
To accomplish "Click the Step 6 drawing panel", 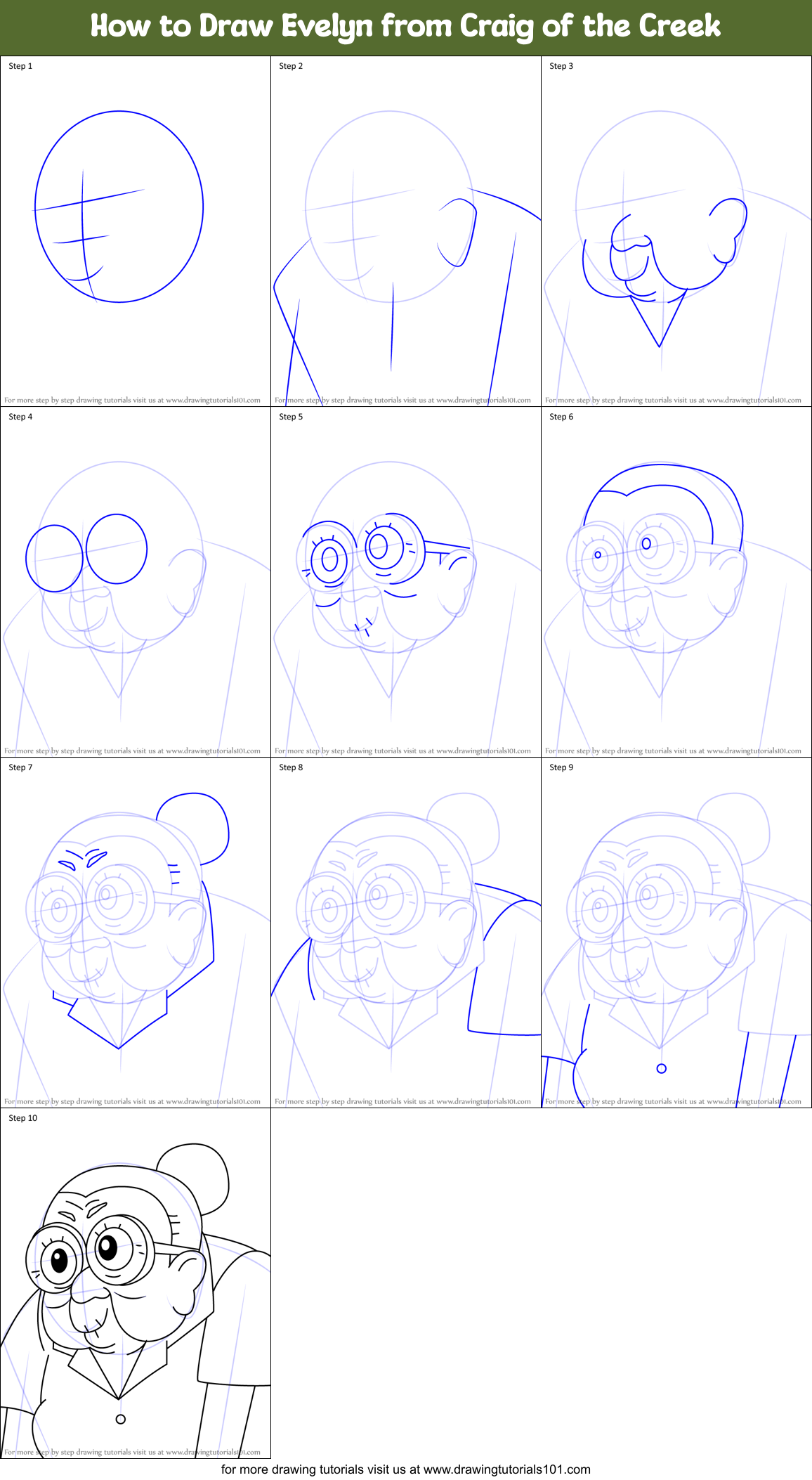I will (x=676, y=582).
